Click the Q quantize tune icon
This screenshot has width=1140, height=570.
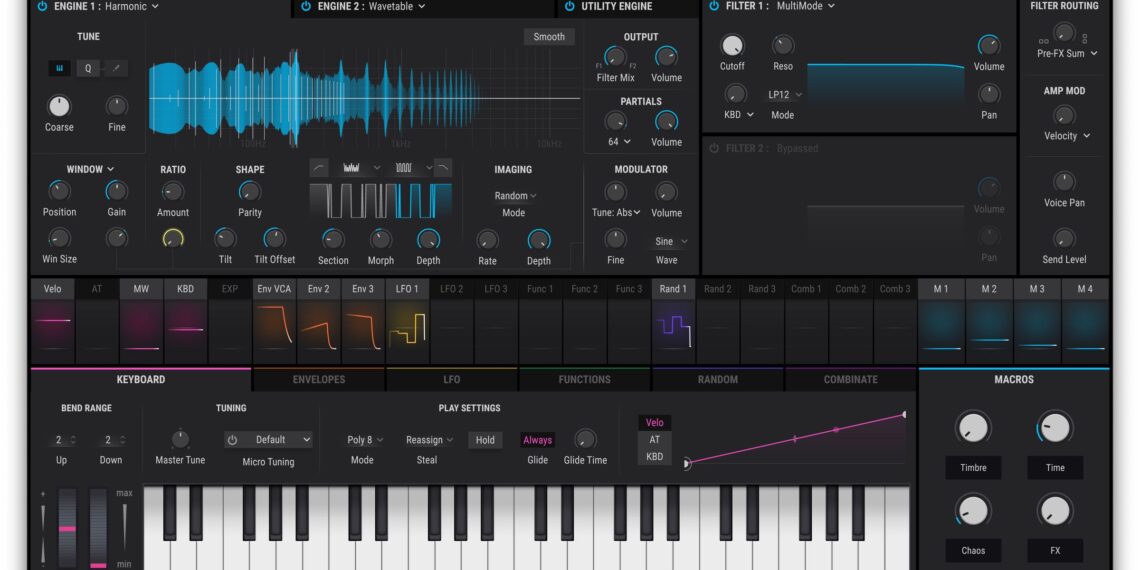[x=88, y=69]
